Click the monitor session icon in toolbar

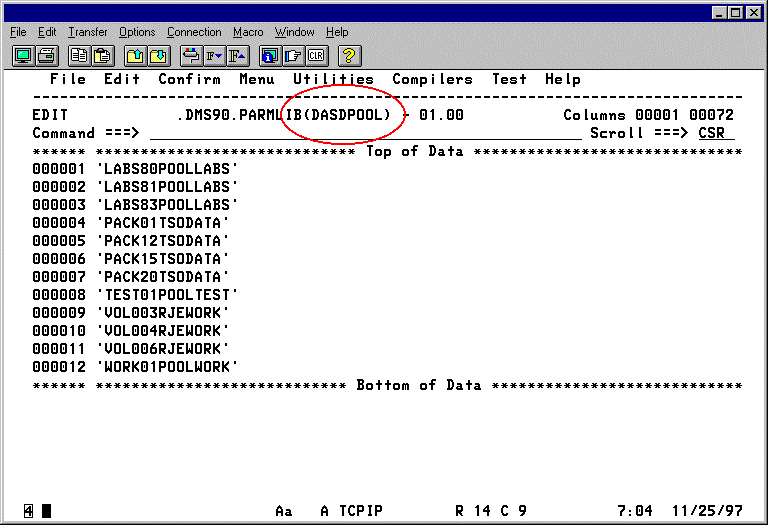[x=22, y=55]
